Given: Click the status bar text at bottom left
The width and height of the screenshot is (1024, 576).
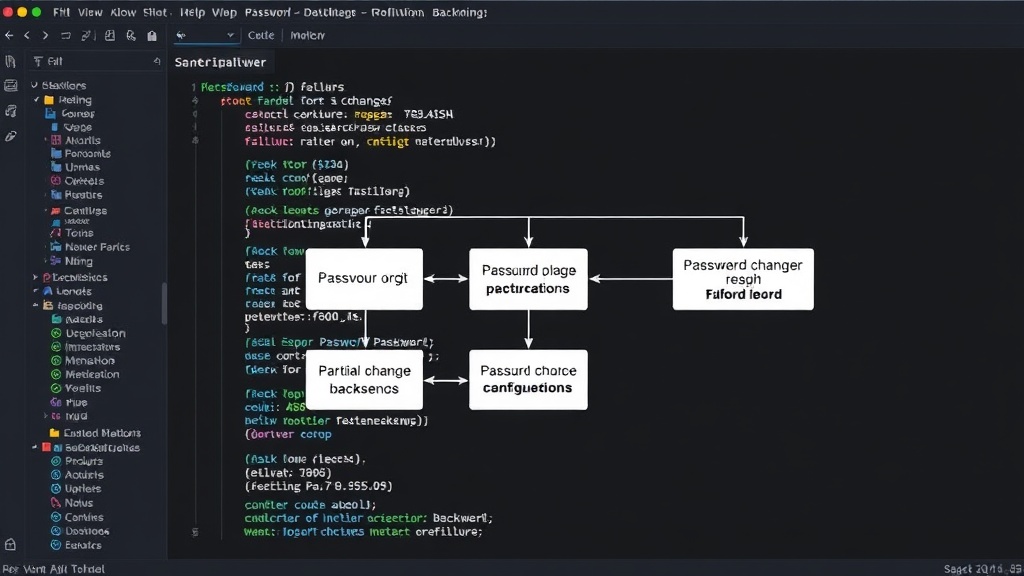Looking at the screenshot, I should click(x=54, y=569).
